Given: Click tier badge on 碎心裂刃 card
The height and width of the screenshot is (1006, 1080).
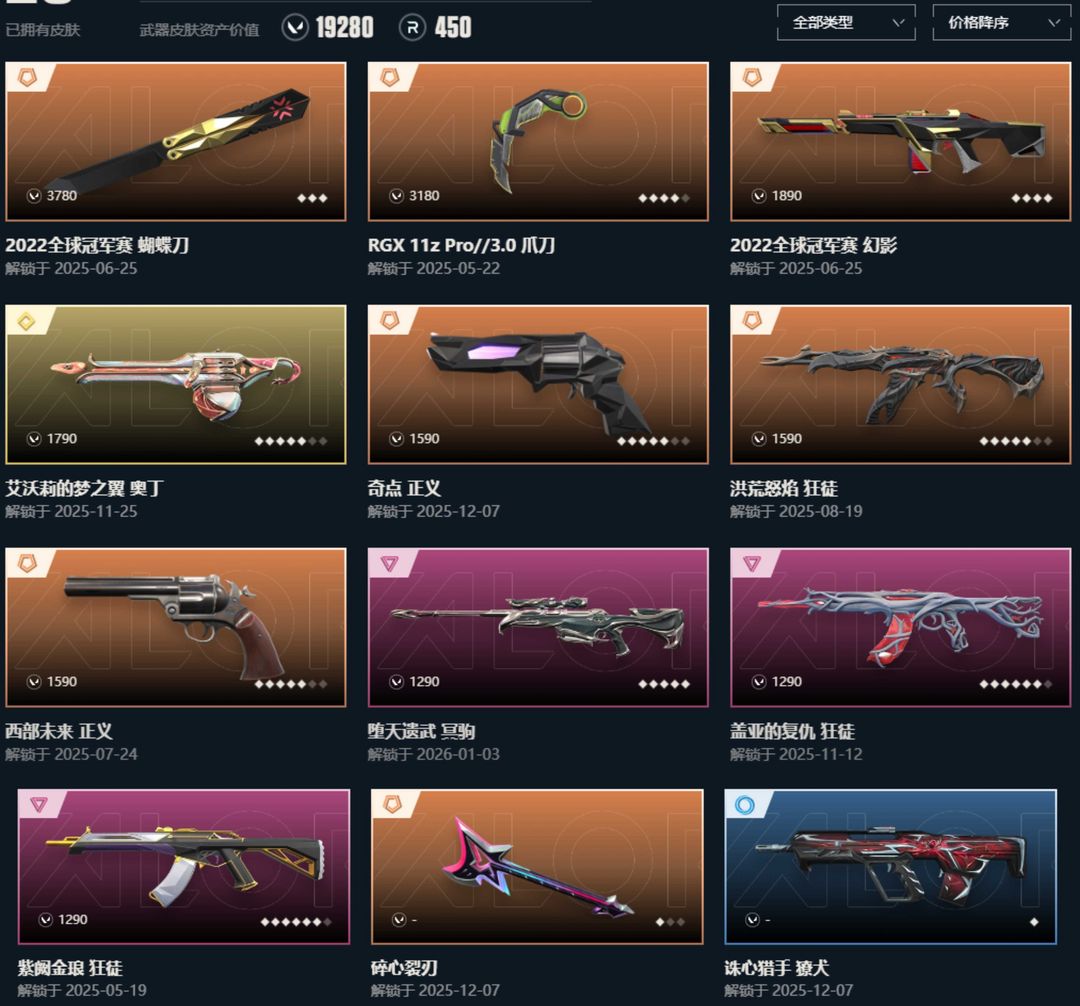Looking at the screenshot, I should pos(391,804).
